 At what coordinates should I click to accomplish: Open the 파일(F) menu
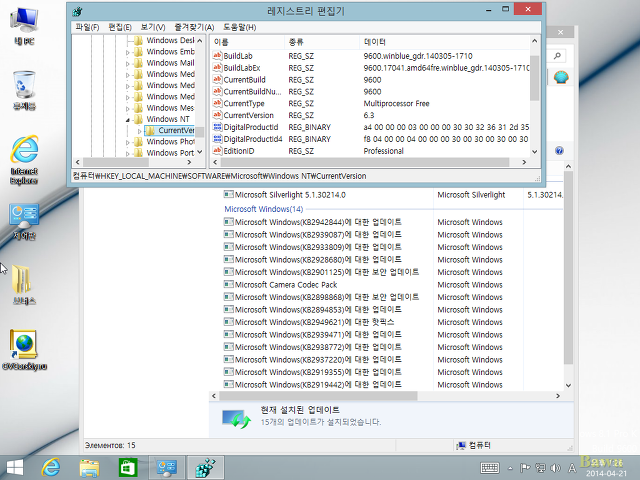(x=87, y=27)
